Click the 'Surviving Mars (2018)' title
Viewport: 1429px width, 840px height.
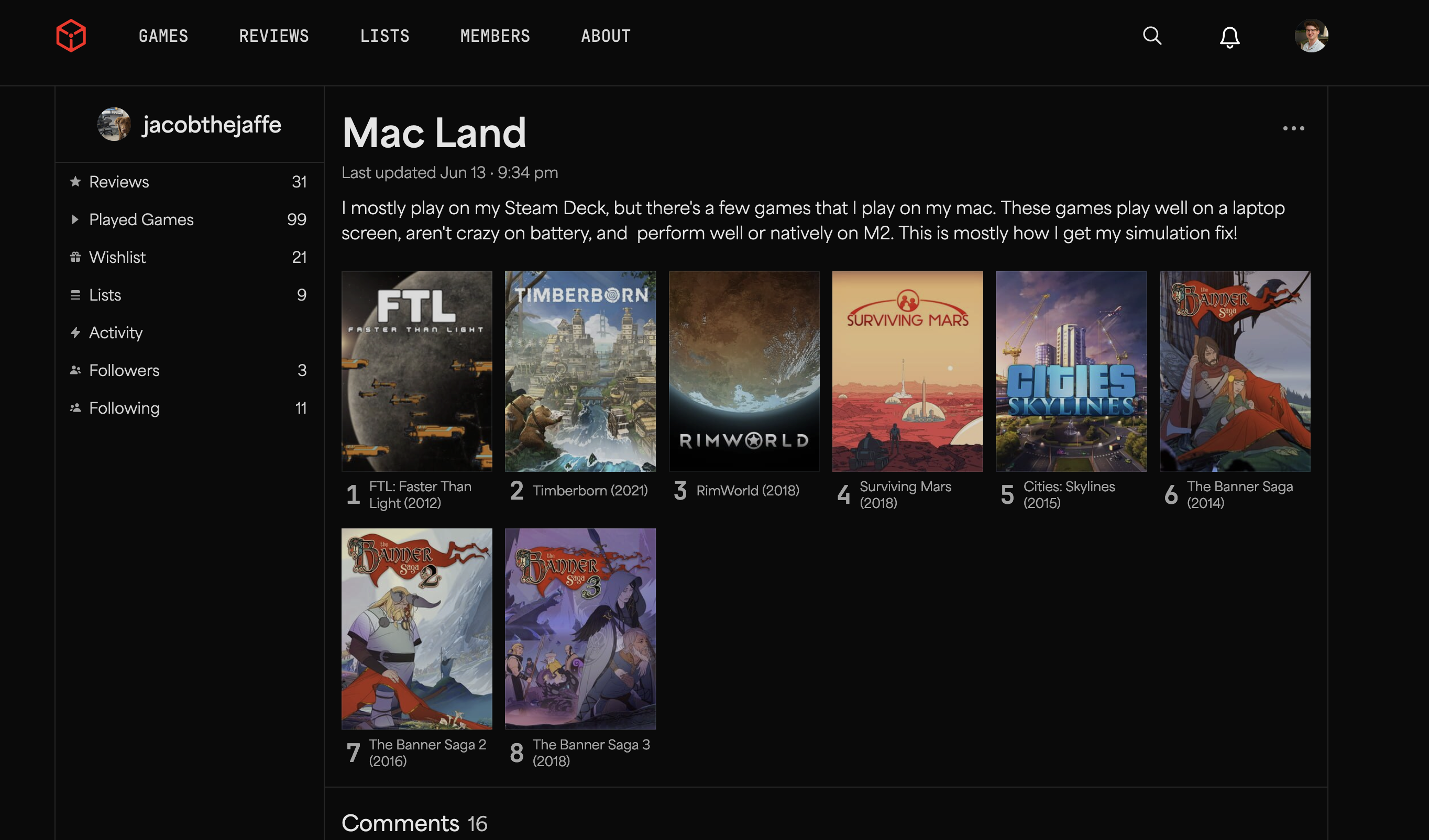[x=905, y=494]
